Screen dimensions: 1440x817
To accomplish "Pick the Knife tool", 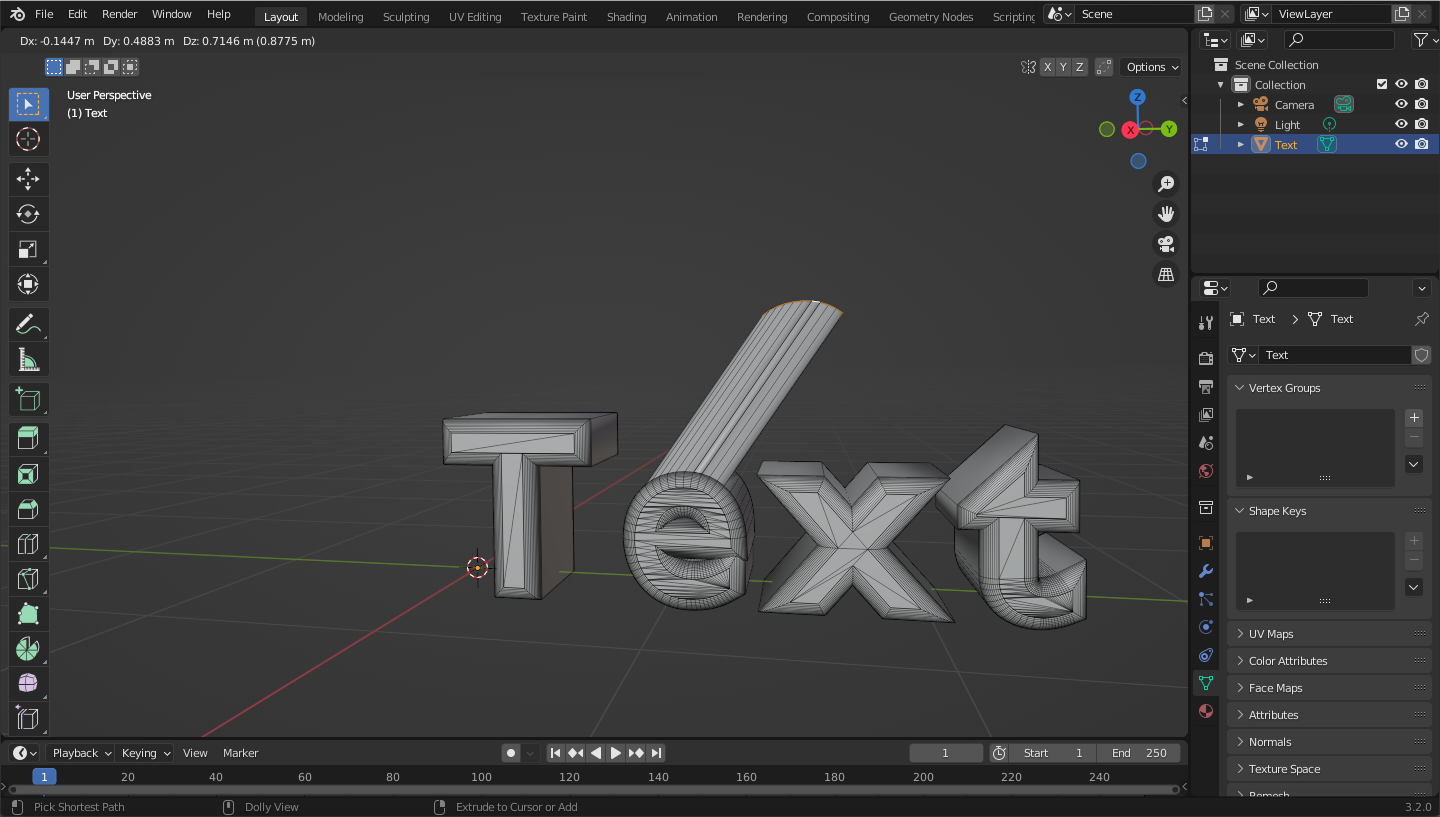I will tap(29, 579).
